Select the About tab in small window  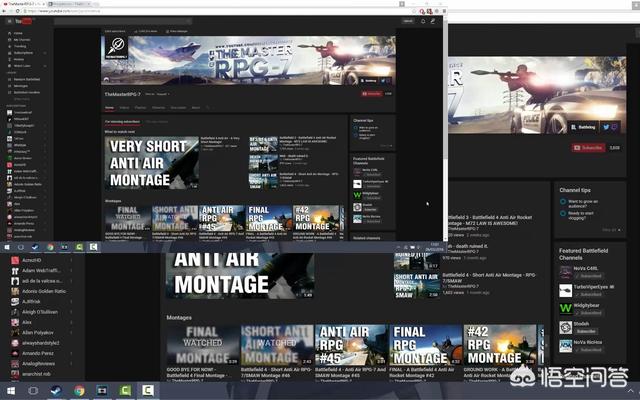[196, 108]
